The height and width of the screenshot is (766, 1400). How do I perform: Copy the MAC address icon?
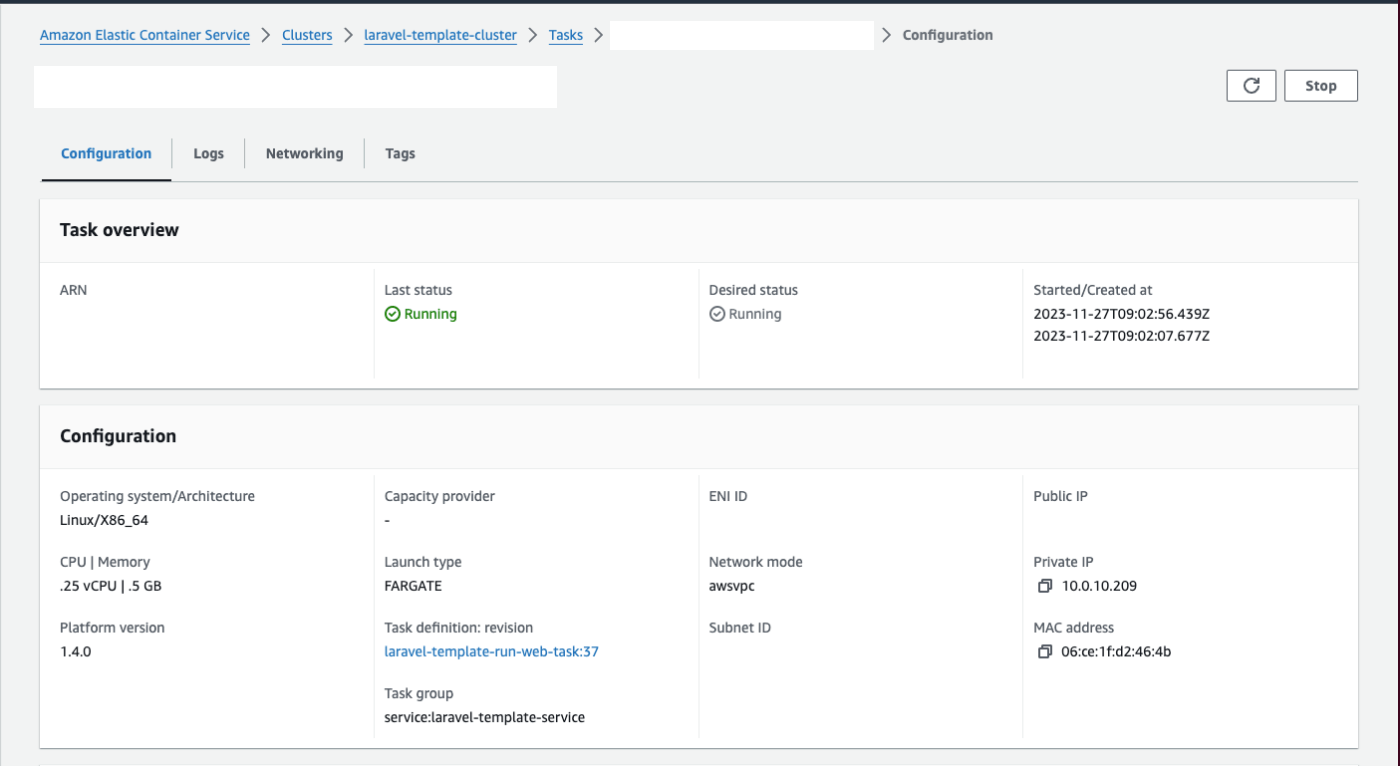pyautogui.click(x=1045, y=652)
